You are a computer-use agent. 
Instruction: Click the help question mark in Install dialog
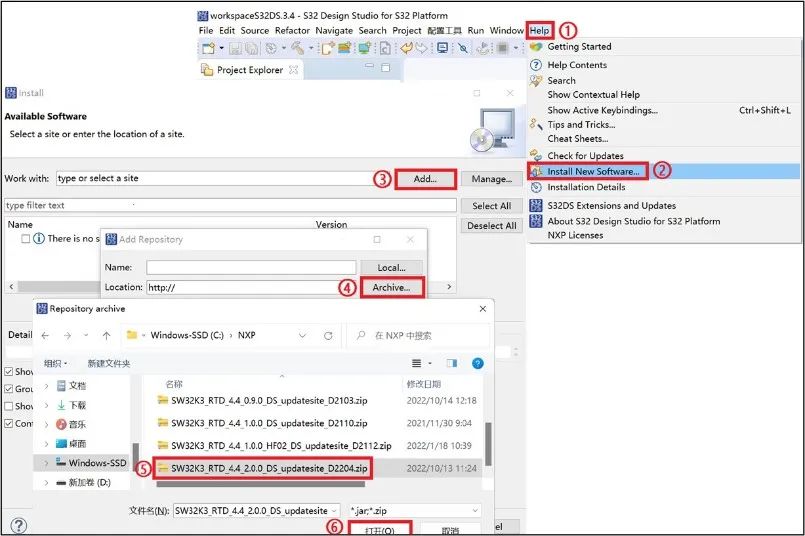click(18, 525)
